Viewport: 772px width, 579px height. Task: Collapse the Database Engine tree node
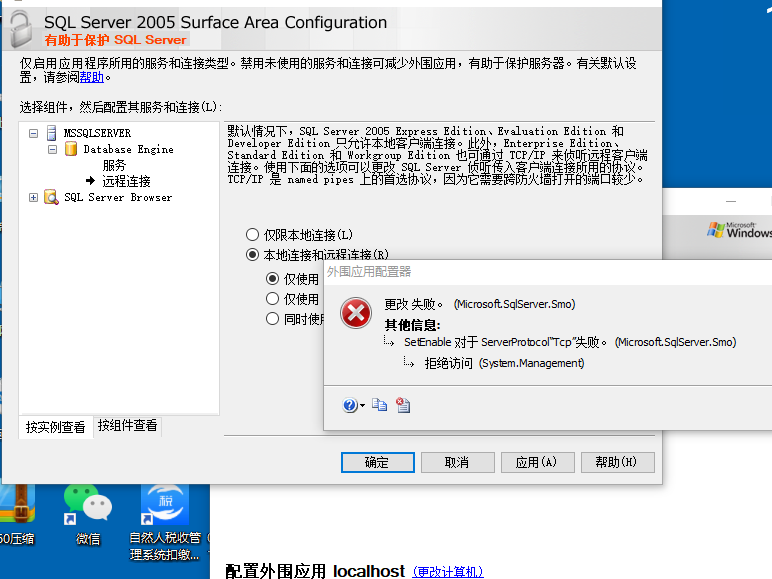[x=53, y=149]
